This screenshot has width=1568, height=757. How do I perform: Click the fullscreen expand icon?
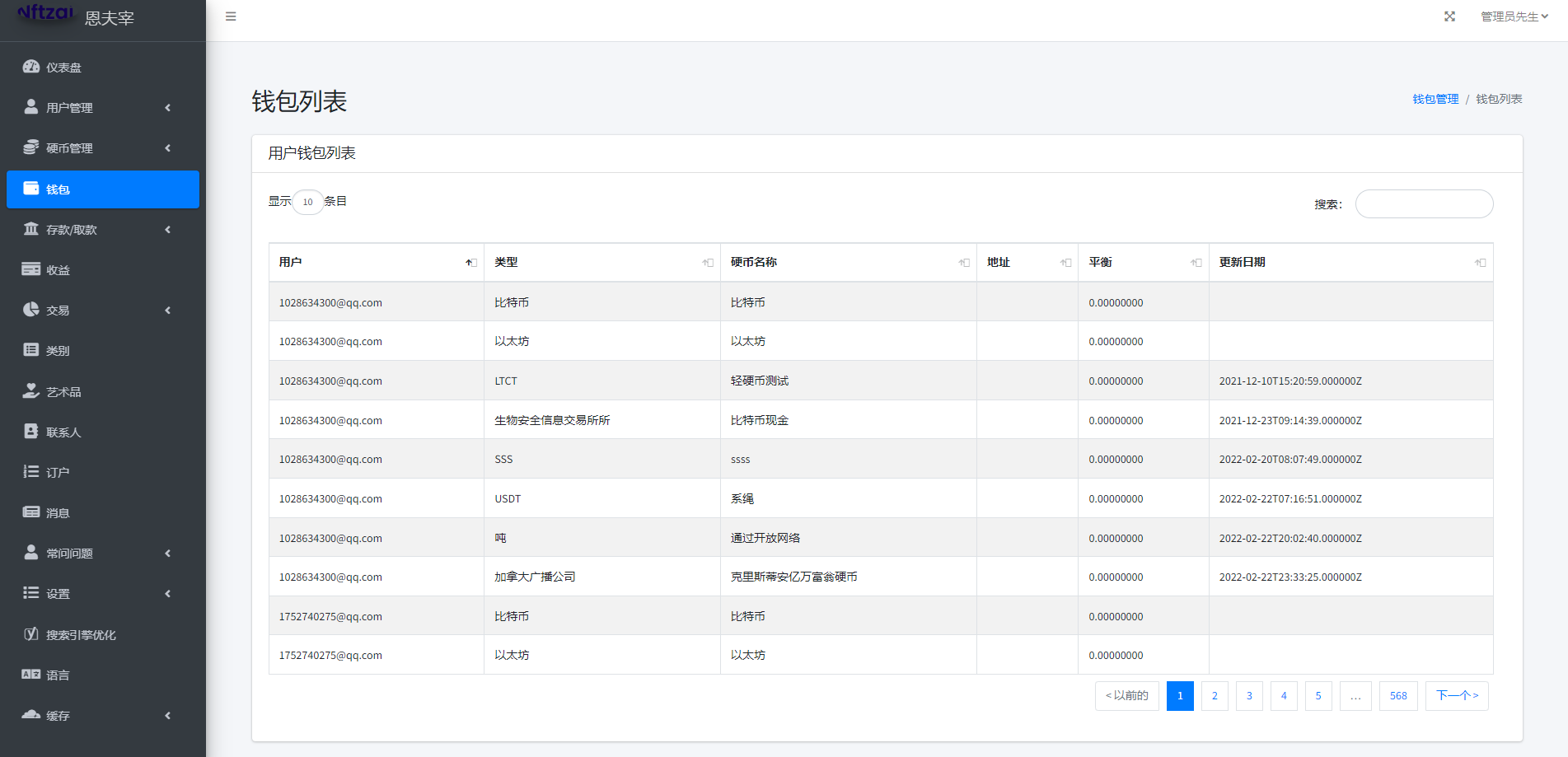[1449, 16]
